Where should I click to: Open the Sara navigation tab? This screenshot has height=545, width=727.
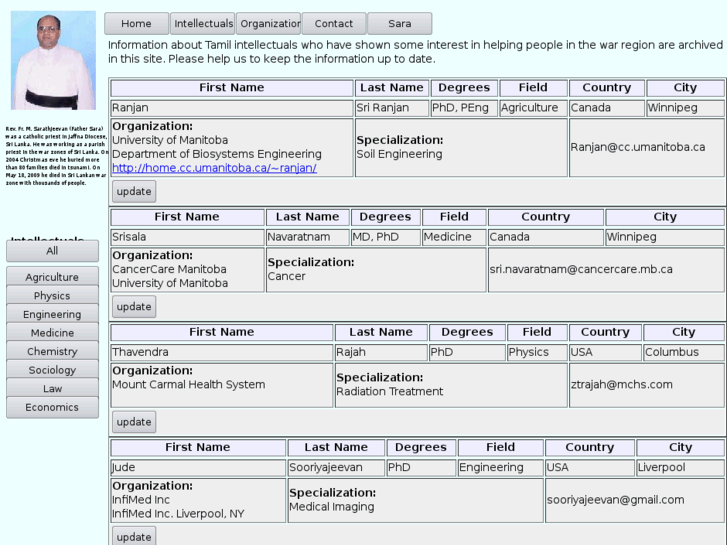point(400,24)
